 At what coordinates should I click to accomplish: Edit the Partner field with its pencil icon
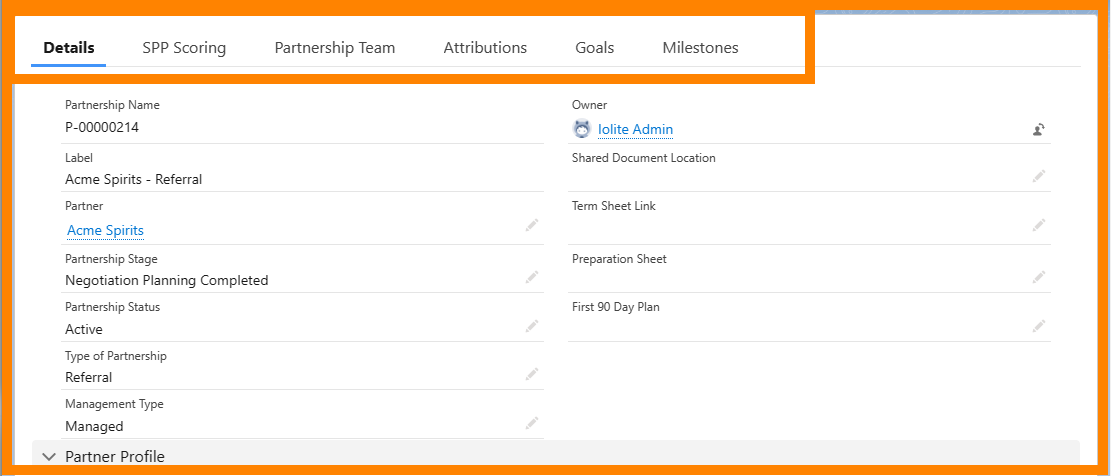coord(531,225)
